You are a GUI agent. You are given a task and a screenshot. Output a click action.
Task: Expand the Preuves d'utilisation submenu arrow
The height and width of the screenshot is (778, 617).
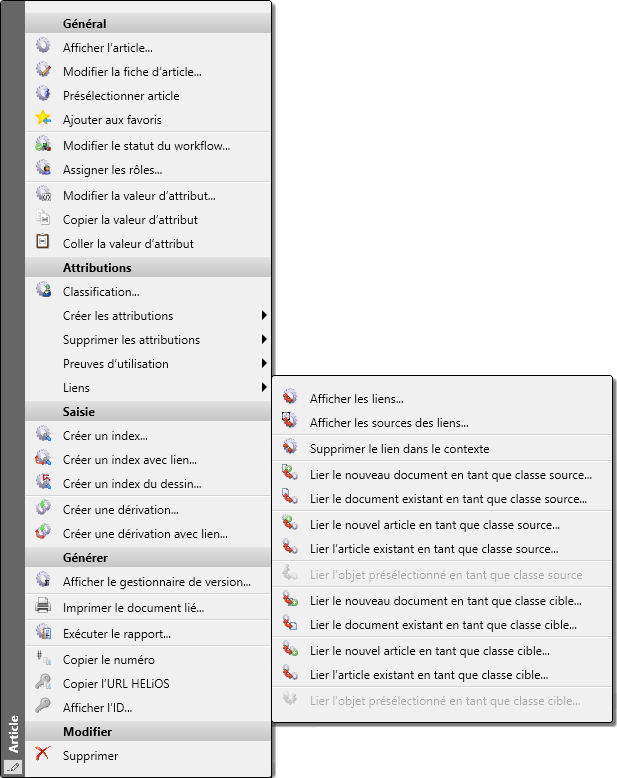264,363
